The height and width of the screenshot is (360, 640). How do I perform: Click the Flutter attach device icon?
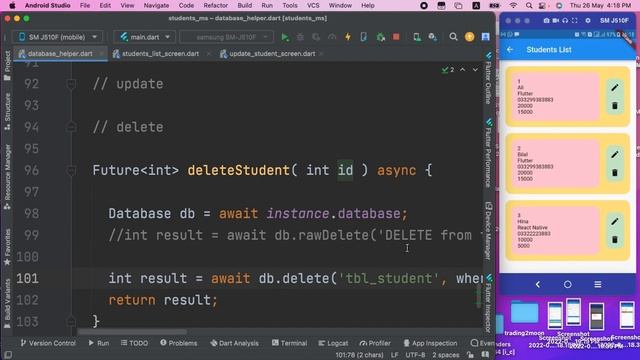click(364, 37)
